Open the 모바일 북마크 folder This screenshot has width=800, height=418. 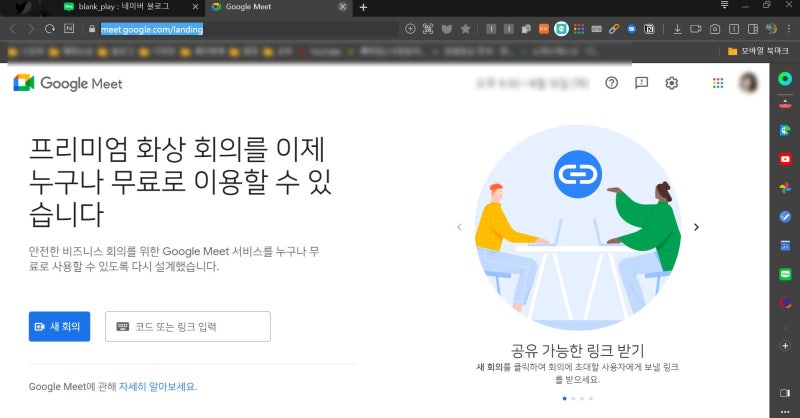point(758,51)
